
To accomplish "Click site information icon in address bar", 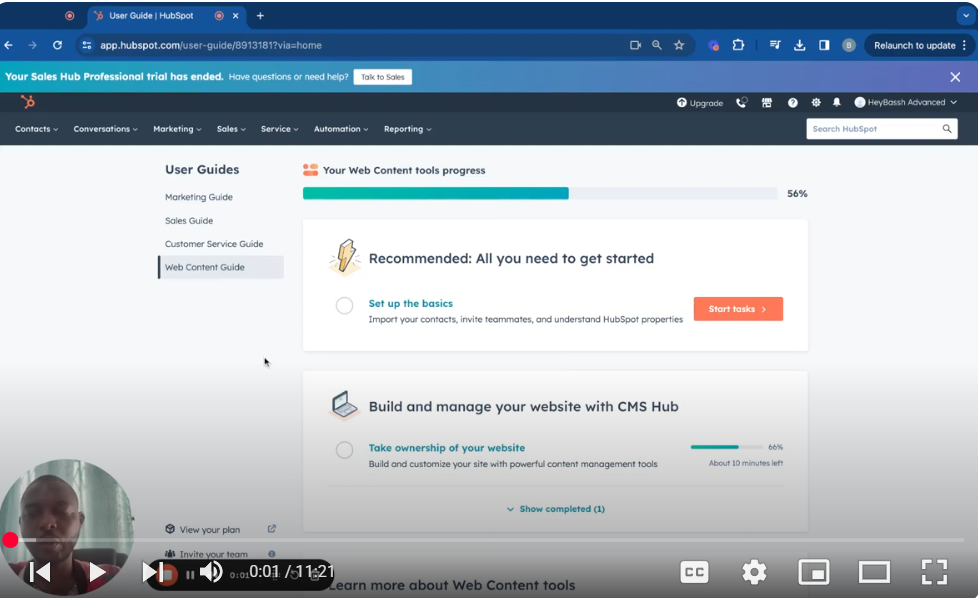I will (x=87, y=45).
